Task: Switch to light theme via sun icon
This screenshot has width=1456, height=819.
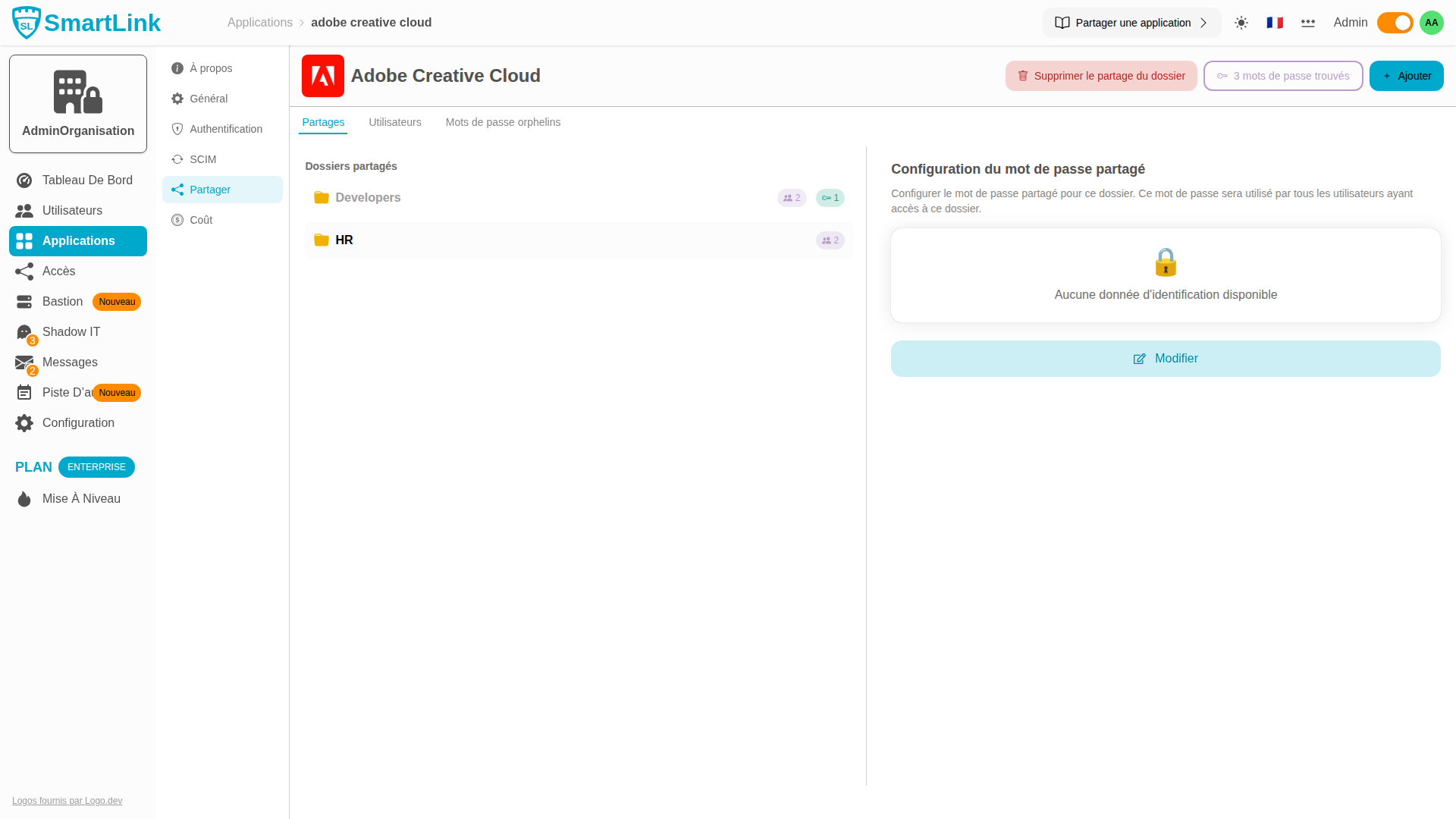Action: click(x=1241, y=23)
